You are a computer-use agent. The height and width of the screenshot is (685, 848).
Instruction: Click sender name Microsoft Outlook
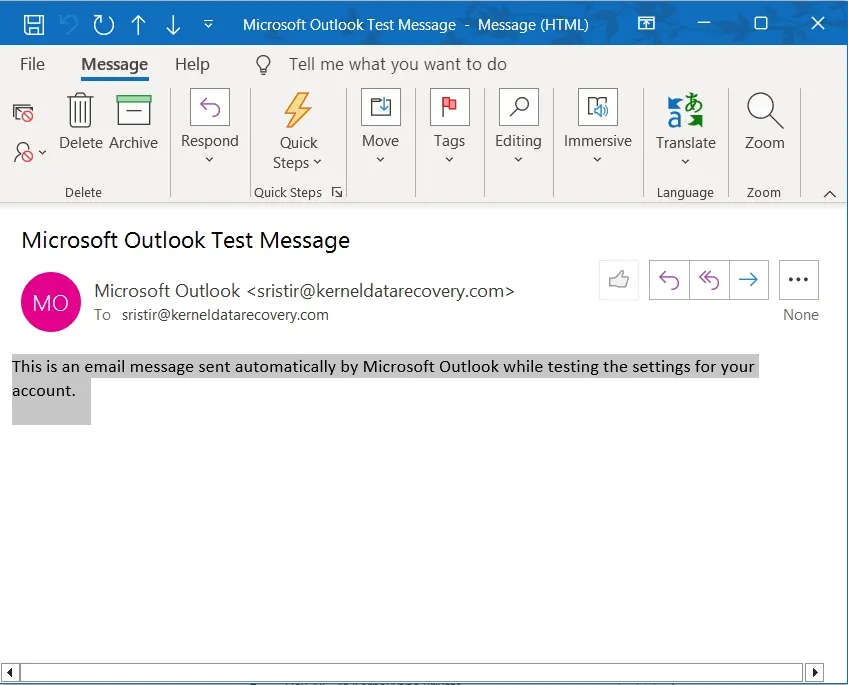pos(167,291)
